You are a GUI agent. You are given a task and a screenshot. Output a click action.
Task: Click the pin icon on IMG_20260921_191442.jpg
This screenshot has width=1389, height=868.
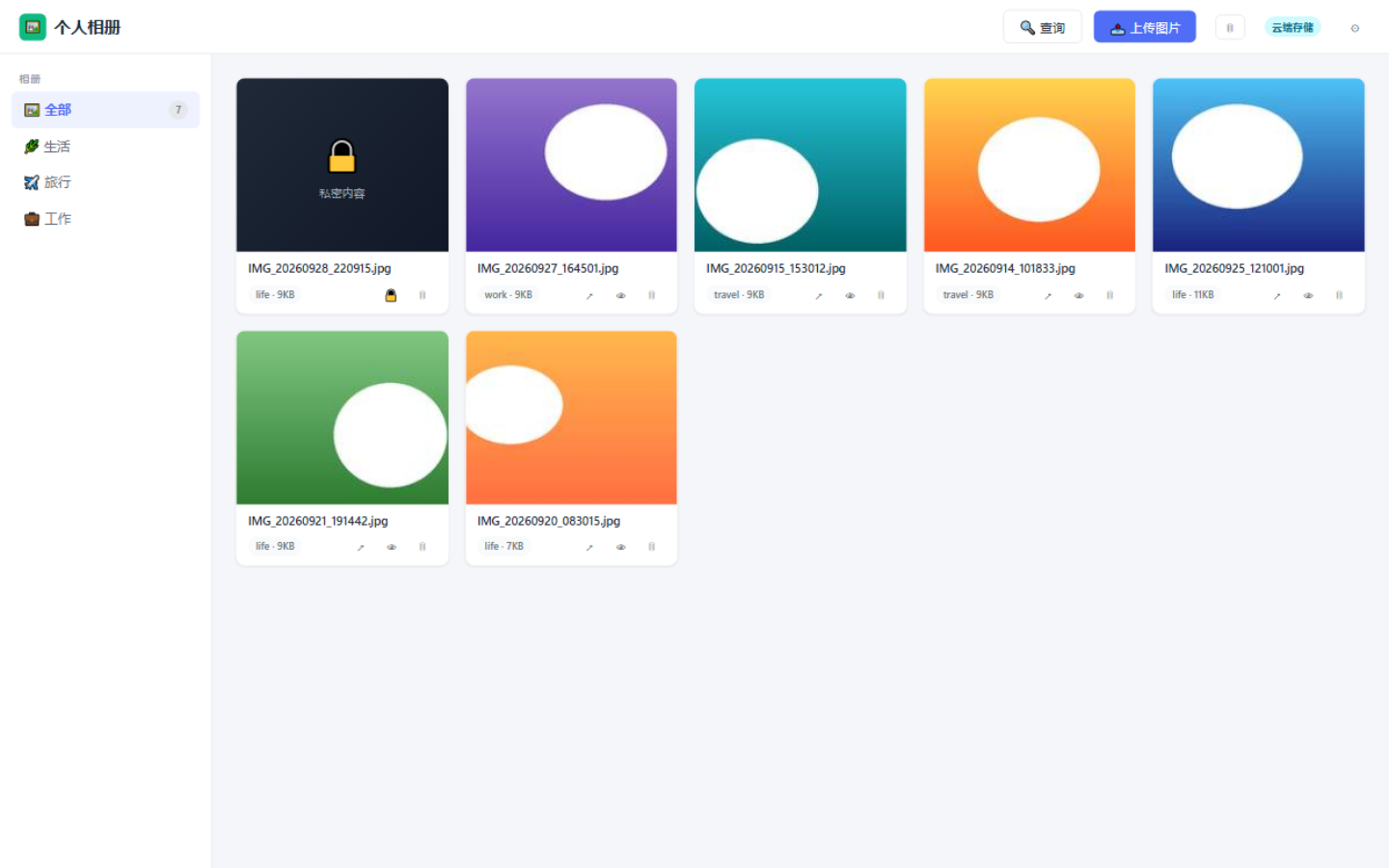[x=361, y=547]
